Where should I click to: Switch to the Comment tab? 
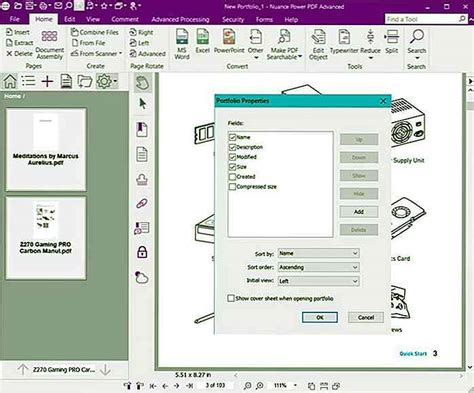[x=125, y=19]
